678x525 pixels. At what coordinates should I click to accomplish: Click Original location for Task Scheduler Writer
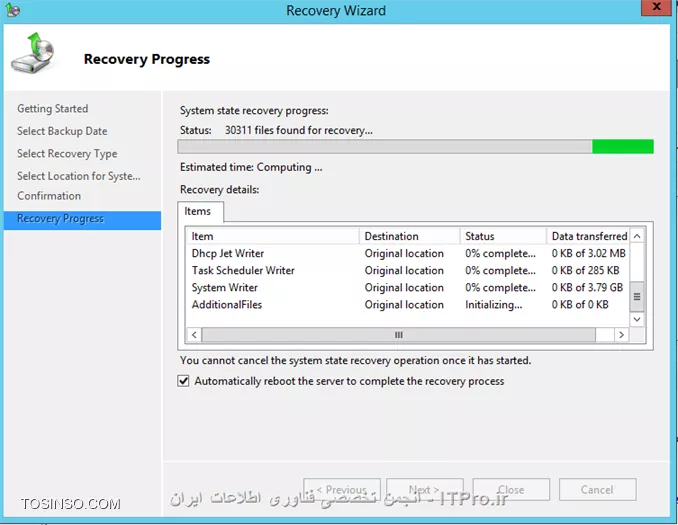point(404,270)
